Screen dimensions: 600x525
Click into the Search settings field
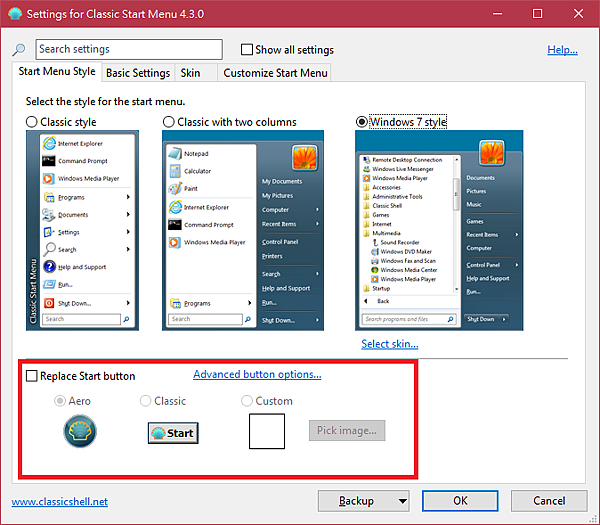tap(129, 49)
